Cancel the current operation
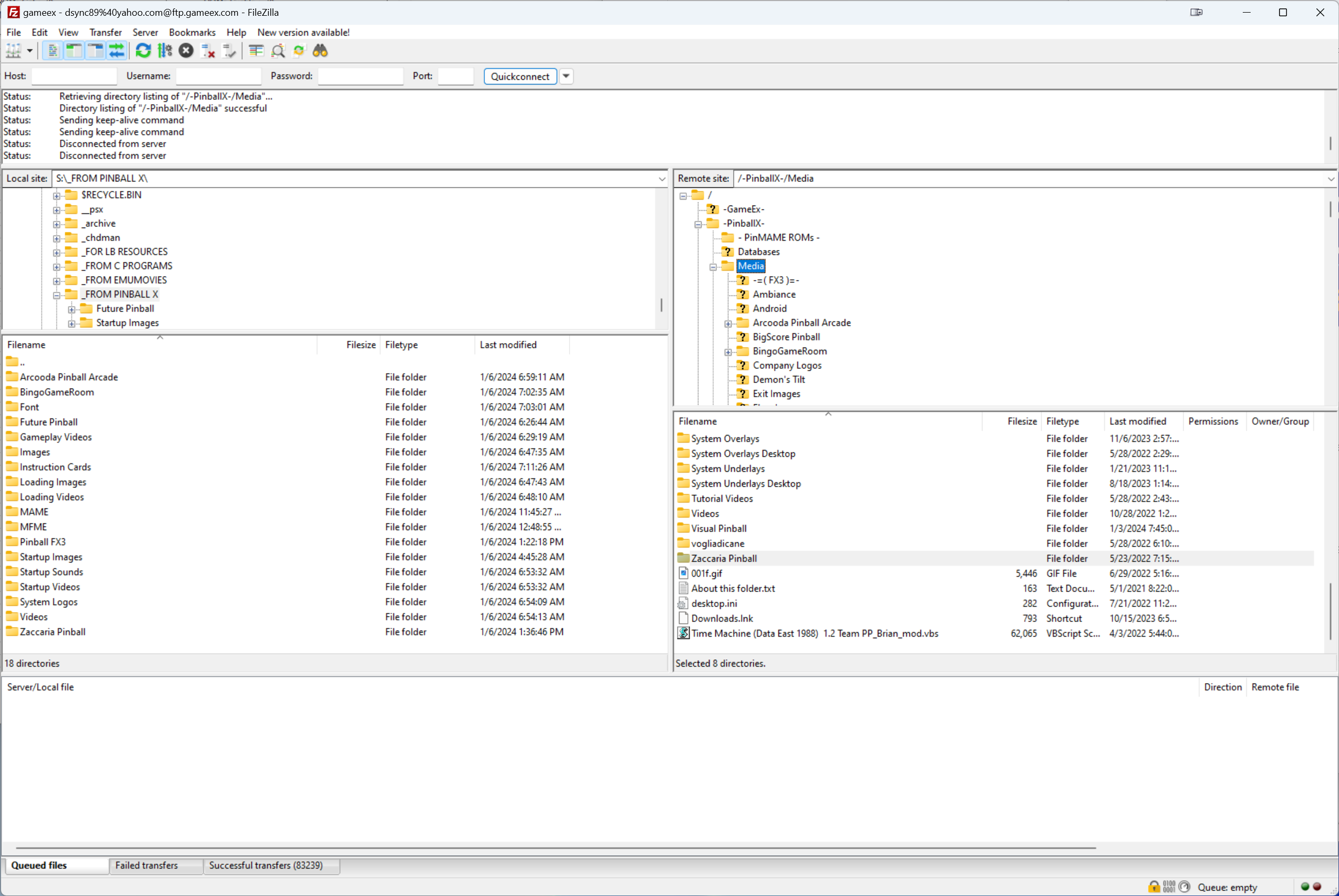The height and width of the screenshot is (896, 1339). point(186,51)
